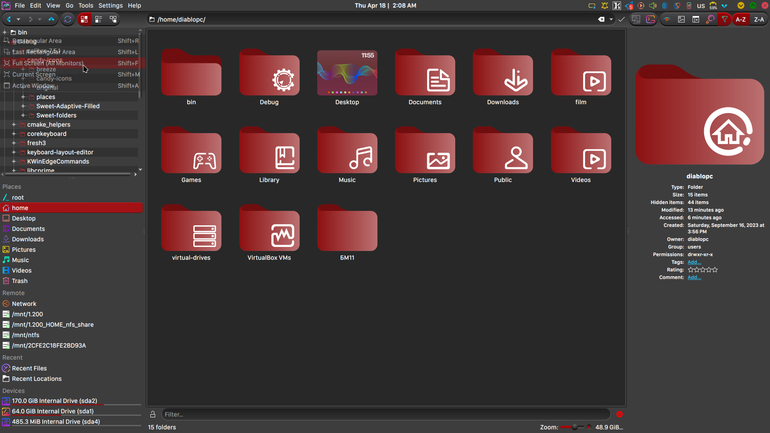770x433 pixels.
Task: Open the Settings menu
Action: click(110, 5)
